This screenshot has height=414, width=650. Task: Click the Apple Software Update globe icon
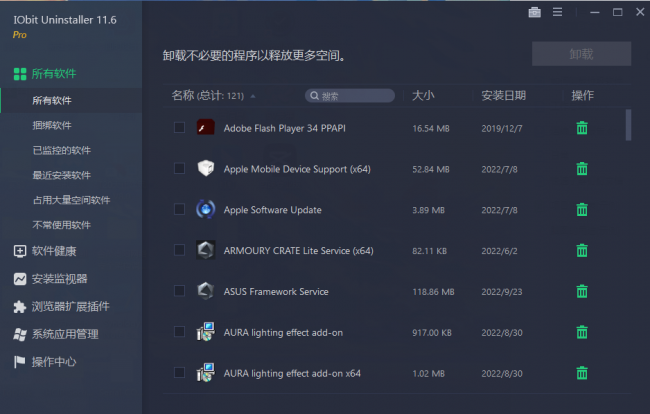(206, 209)
